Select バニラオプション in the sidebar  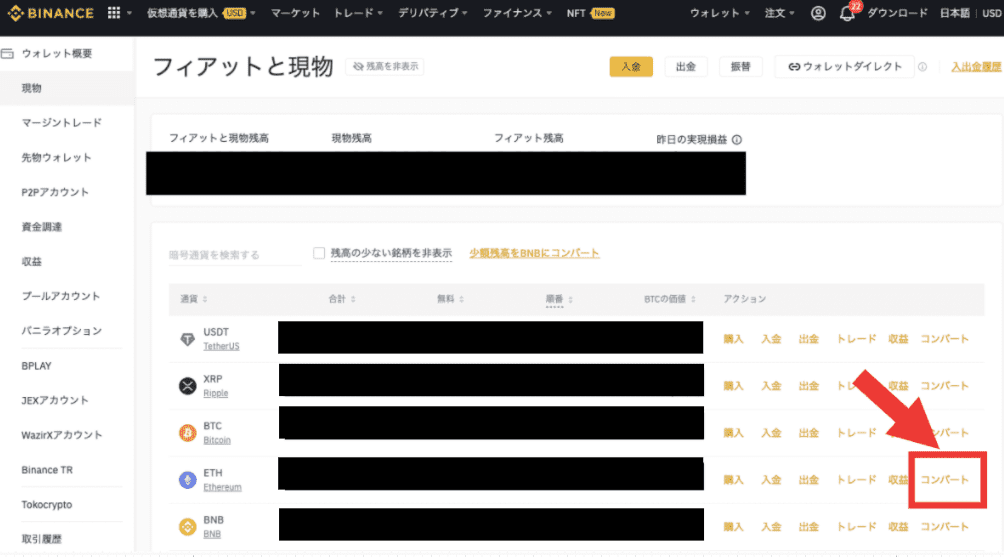(x=61, y=330)
